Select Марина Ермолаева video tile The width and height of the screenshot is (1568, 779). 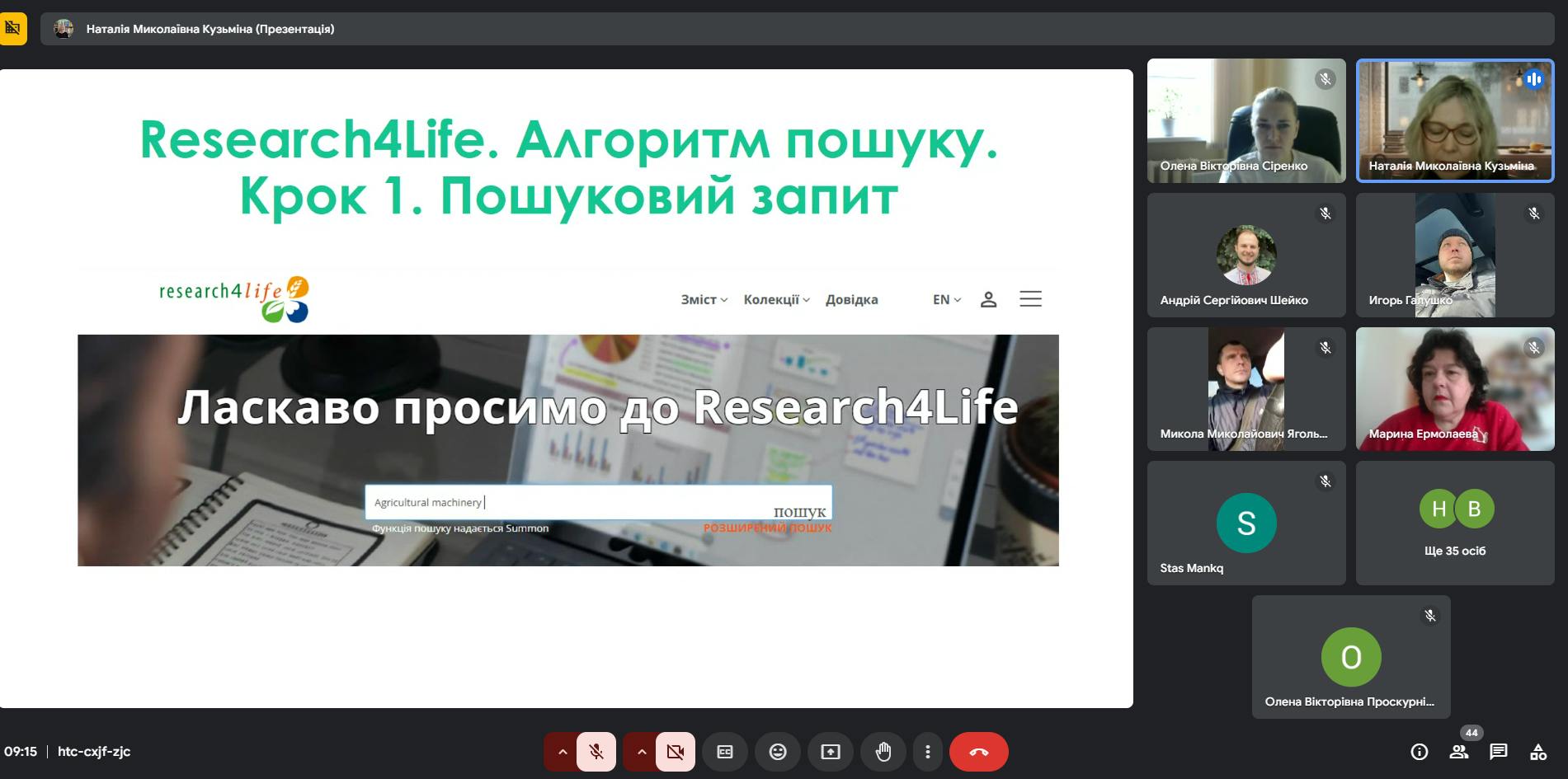point(1455,389)
